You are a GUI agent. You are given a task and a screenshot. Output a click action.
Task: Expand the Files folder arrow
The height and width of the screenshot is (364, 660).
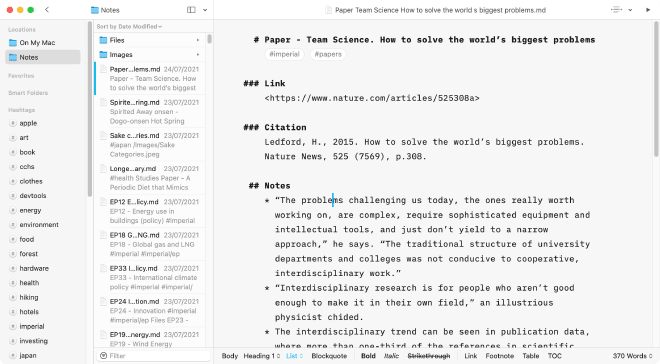click(198, 40)
